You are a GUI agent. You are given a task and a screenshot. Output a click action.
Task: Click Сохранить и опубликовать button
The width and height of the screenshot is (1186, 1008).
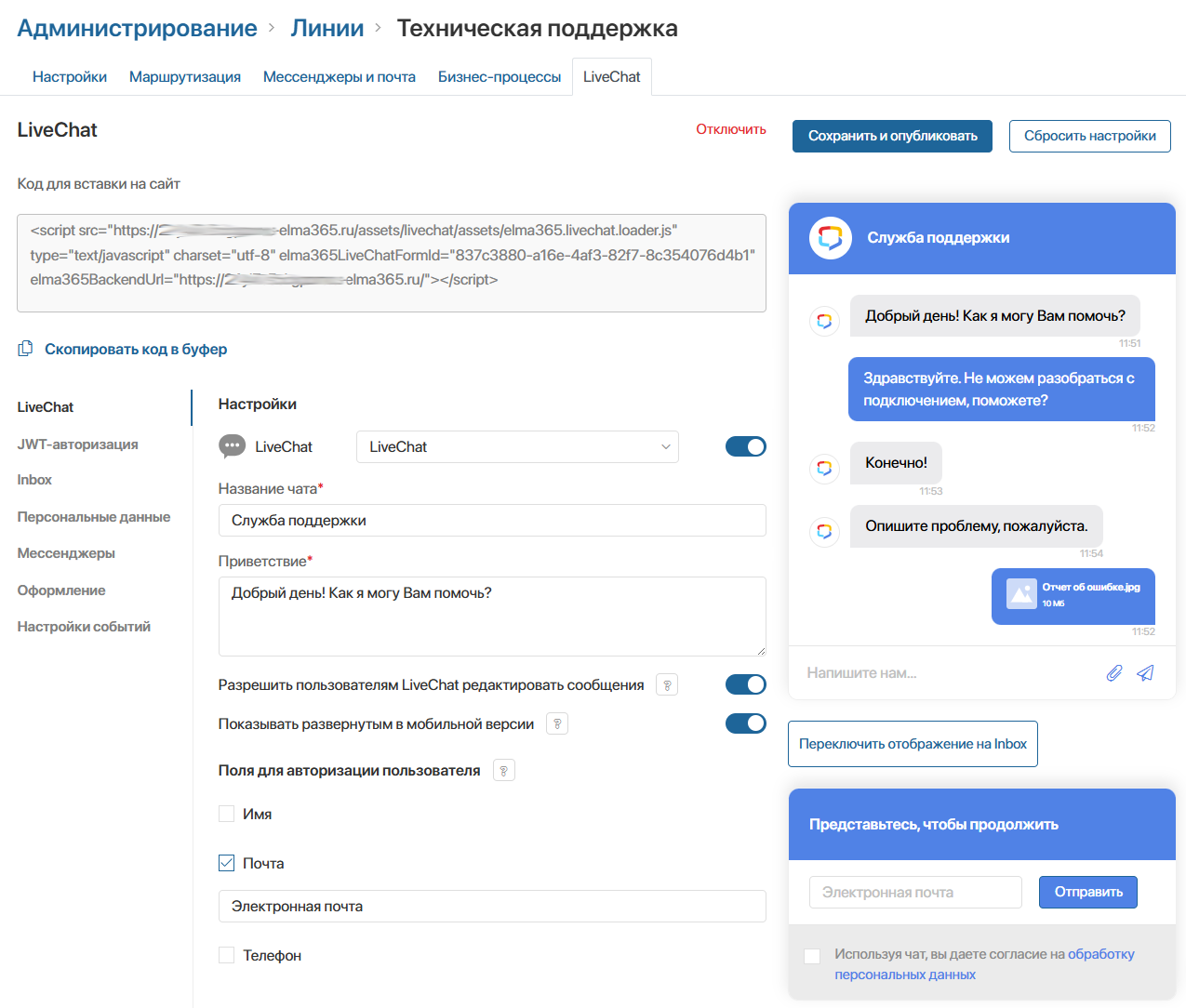tap(893, 136)
